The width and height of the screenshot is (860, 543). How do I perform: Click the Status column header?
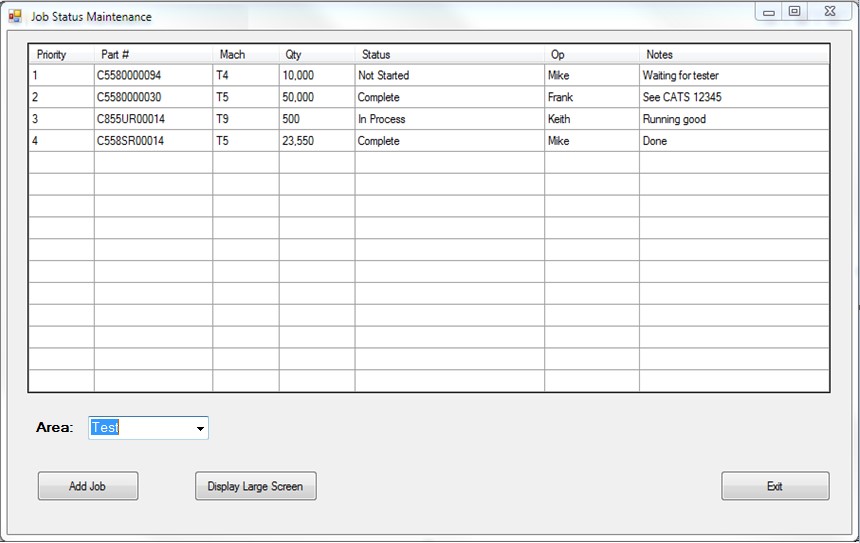(450, 54)
